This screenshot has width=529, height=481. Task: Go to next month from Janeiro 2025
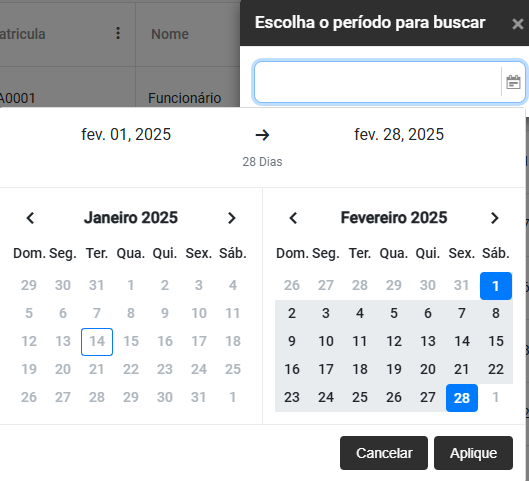point(231,218)
